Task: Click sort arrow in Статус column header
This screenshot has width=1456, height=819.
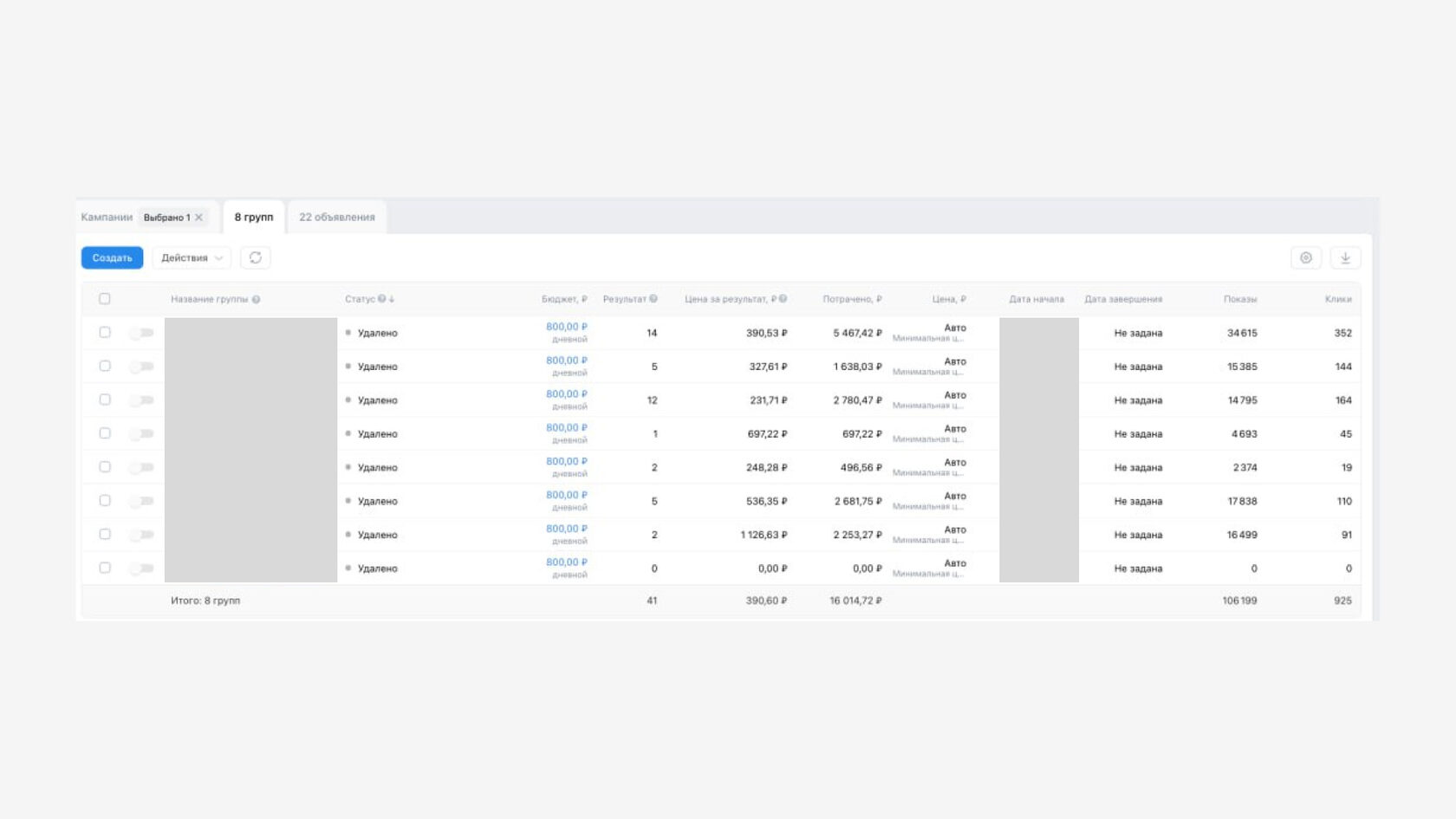Action: (x=392, y=299)
